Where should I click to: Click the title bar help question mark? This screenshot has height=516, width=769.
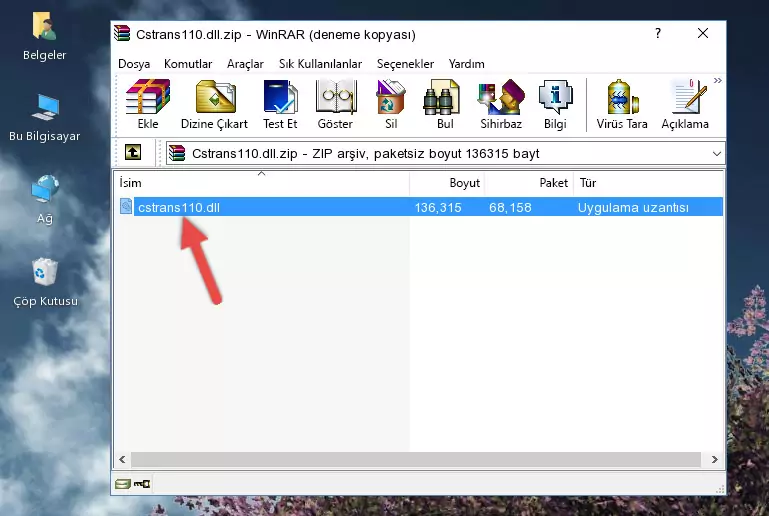pos(658,33)
